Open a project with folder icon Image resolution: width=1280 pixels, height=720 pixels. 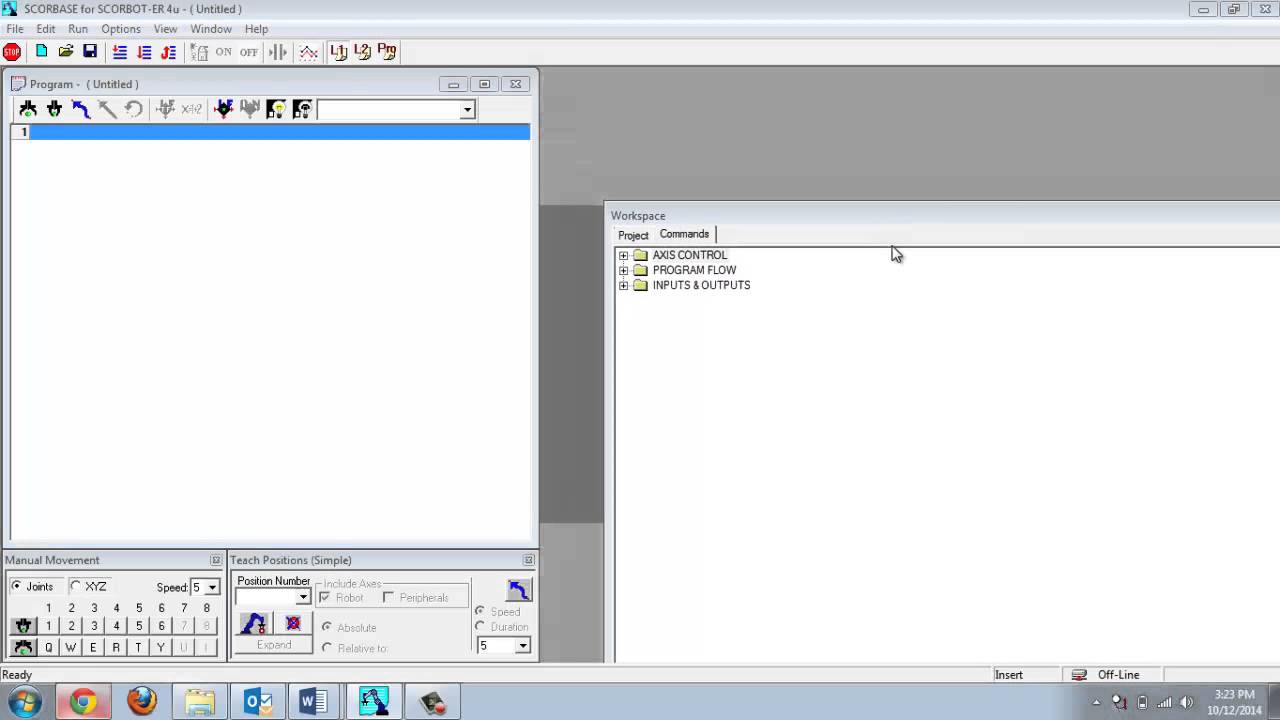[x=66, y=52]
